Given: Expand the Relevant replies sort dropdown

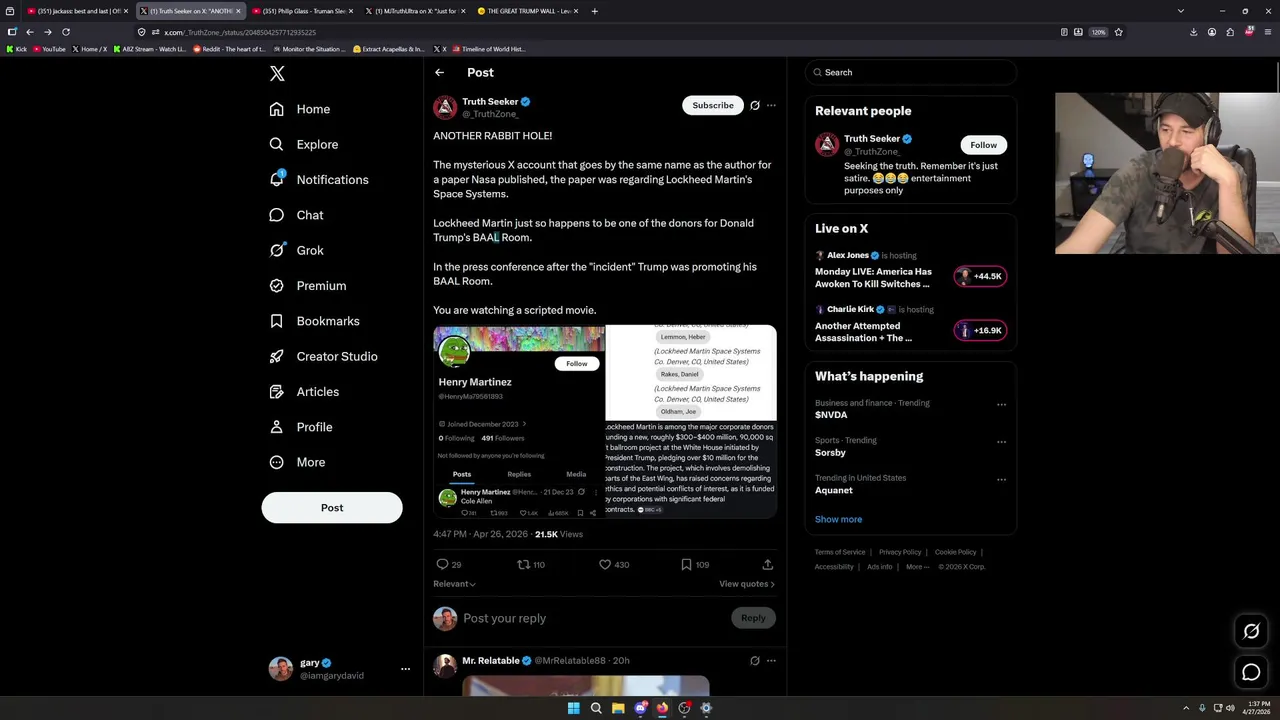Looking at the screenshot, I should tap(454, 584).
